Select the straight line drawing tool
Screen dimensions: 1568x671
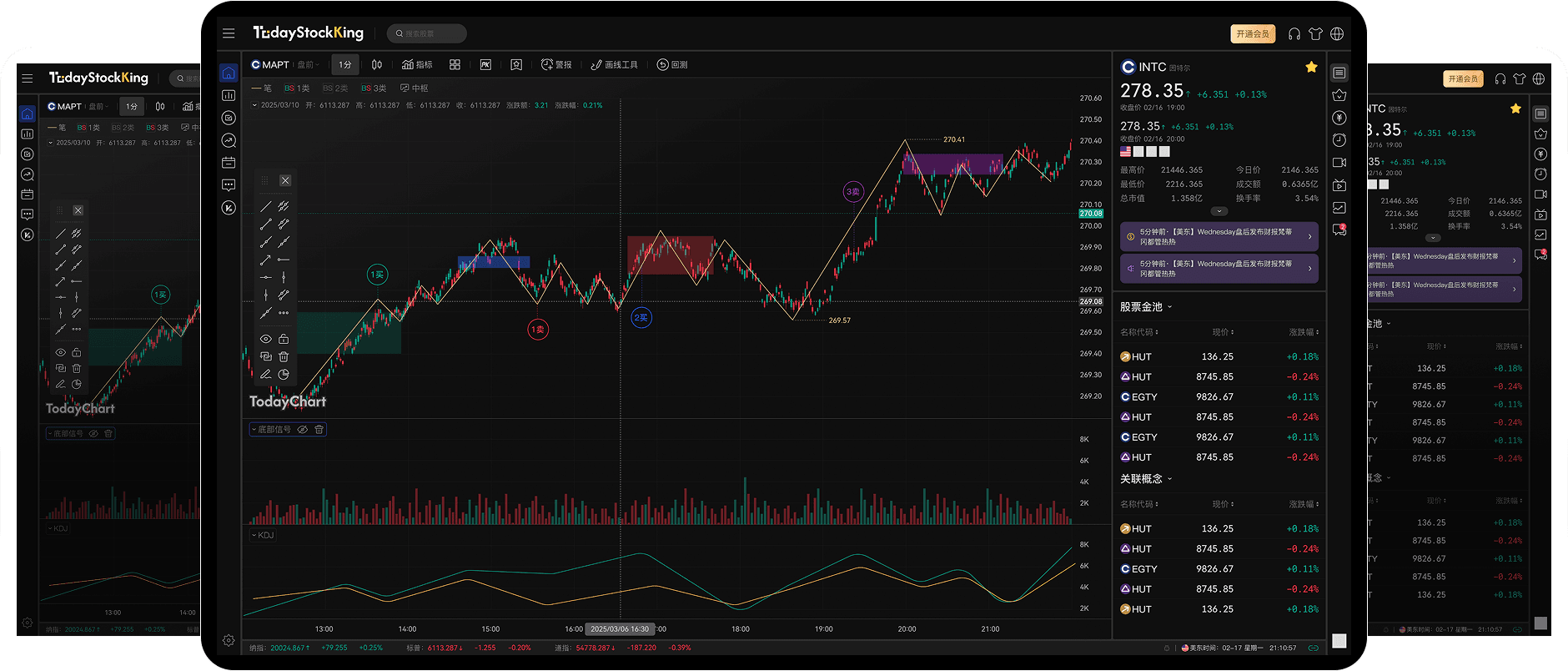coord(265,206)
